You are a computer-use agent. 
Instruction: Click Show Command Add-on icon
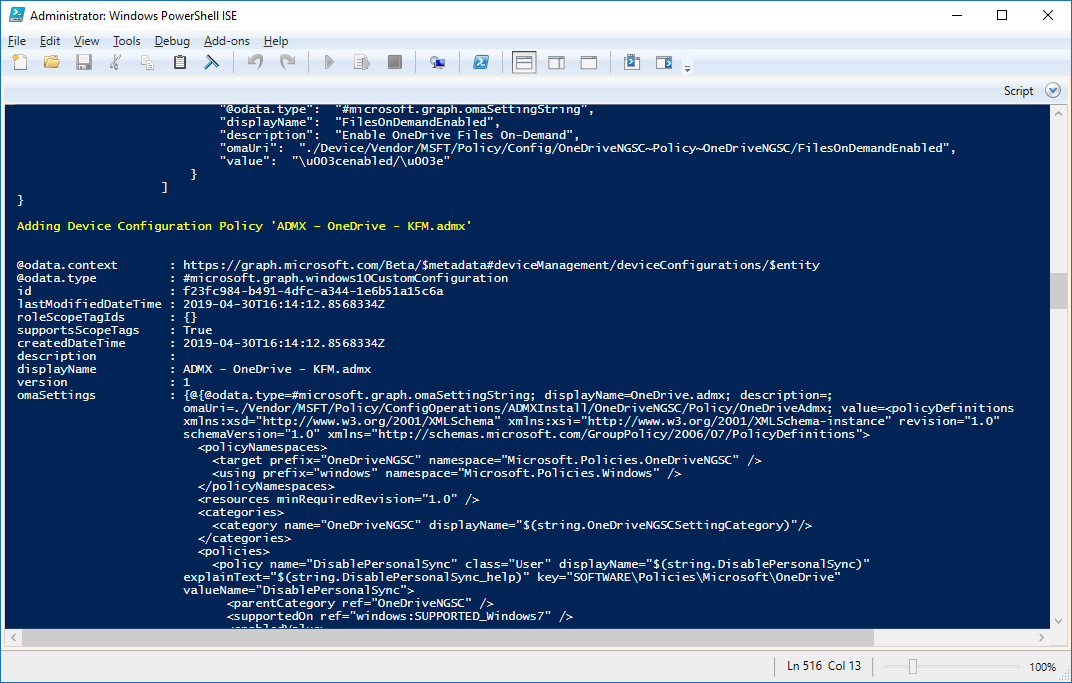664,62
